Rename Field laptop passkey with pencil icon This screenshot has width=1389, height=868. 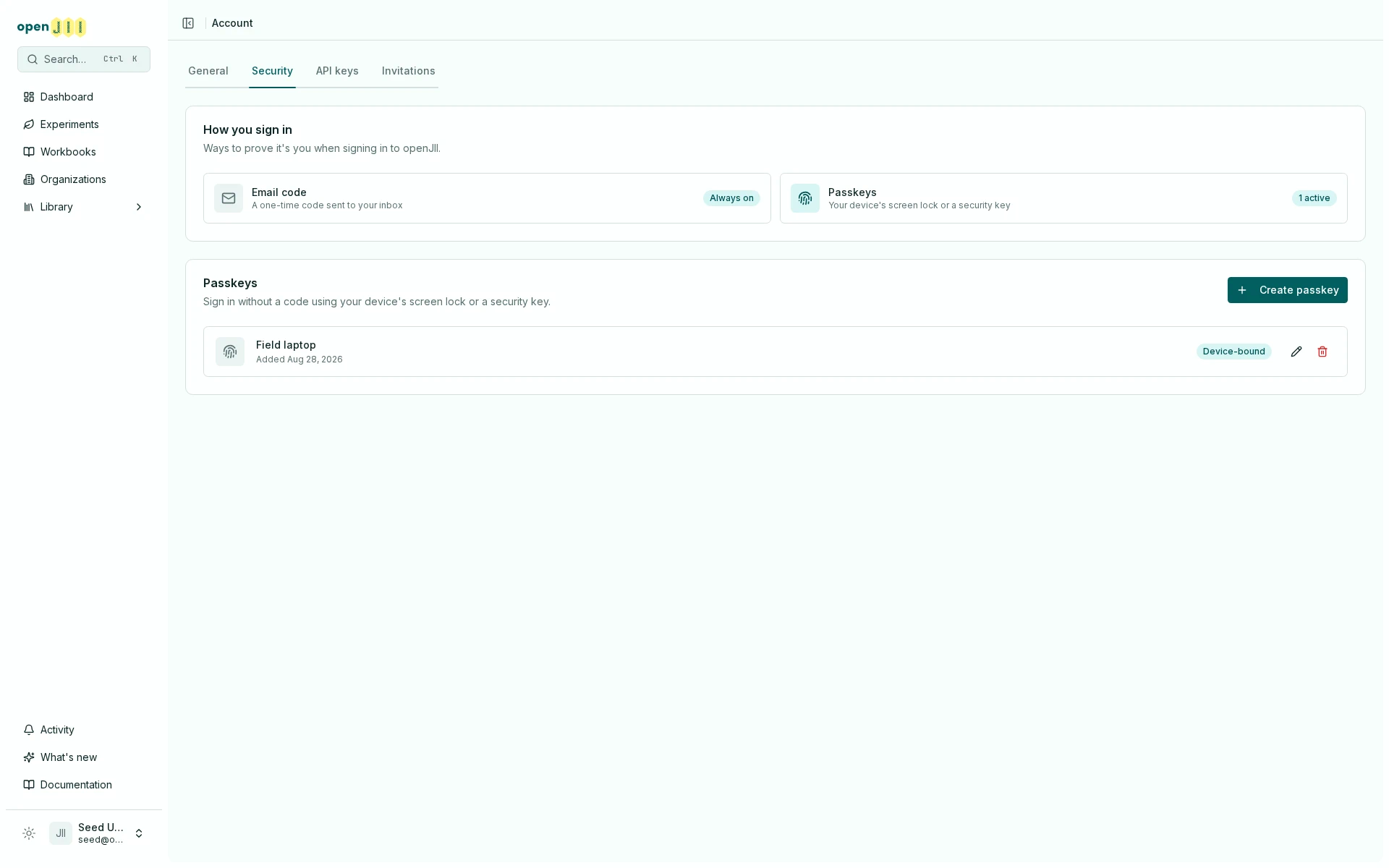[1296, 352]
